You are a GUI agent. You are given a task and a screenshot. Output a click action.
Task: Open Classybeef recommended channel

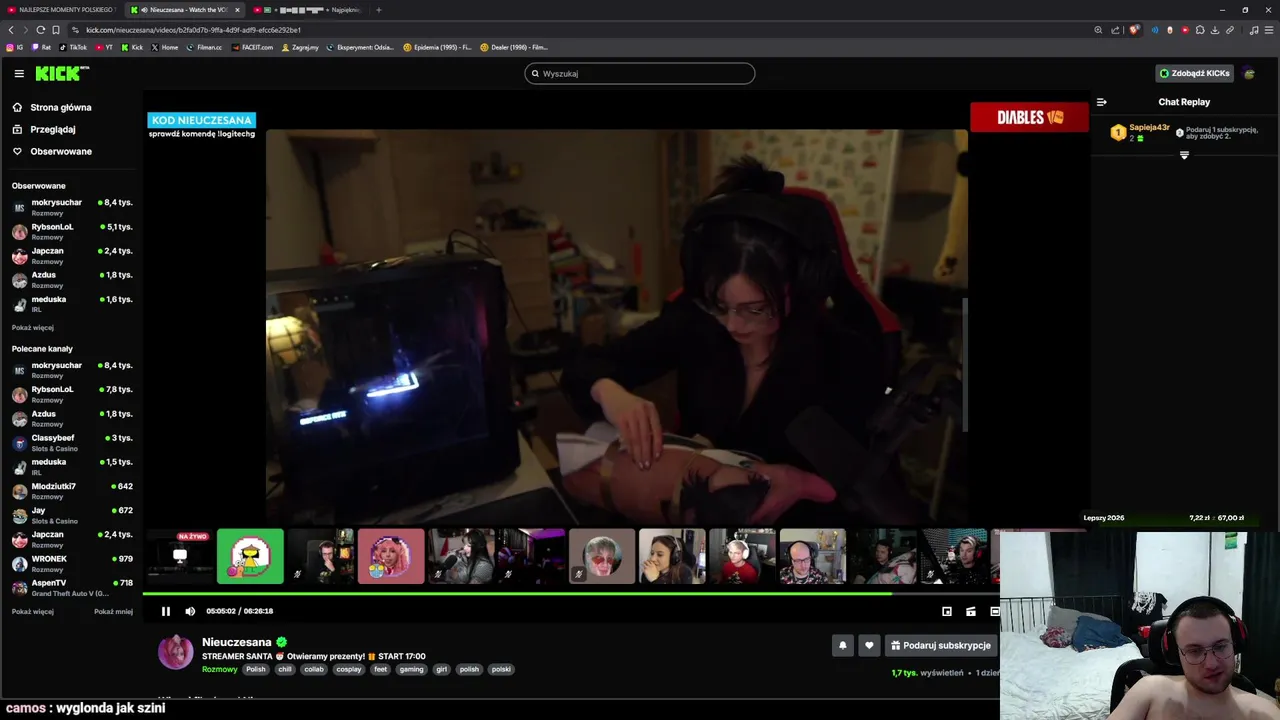72,442
